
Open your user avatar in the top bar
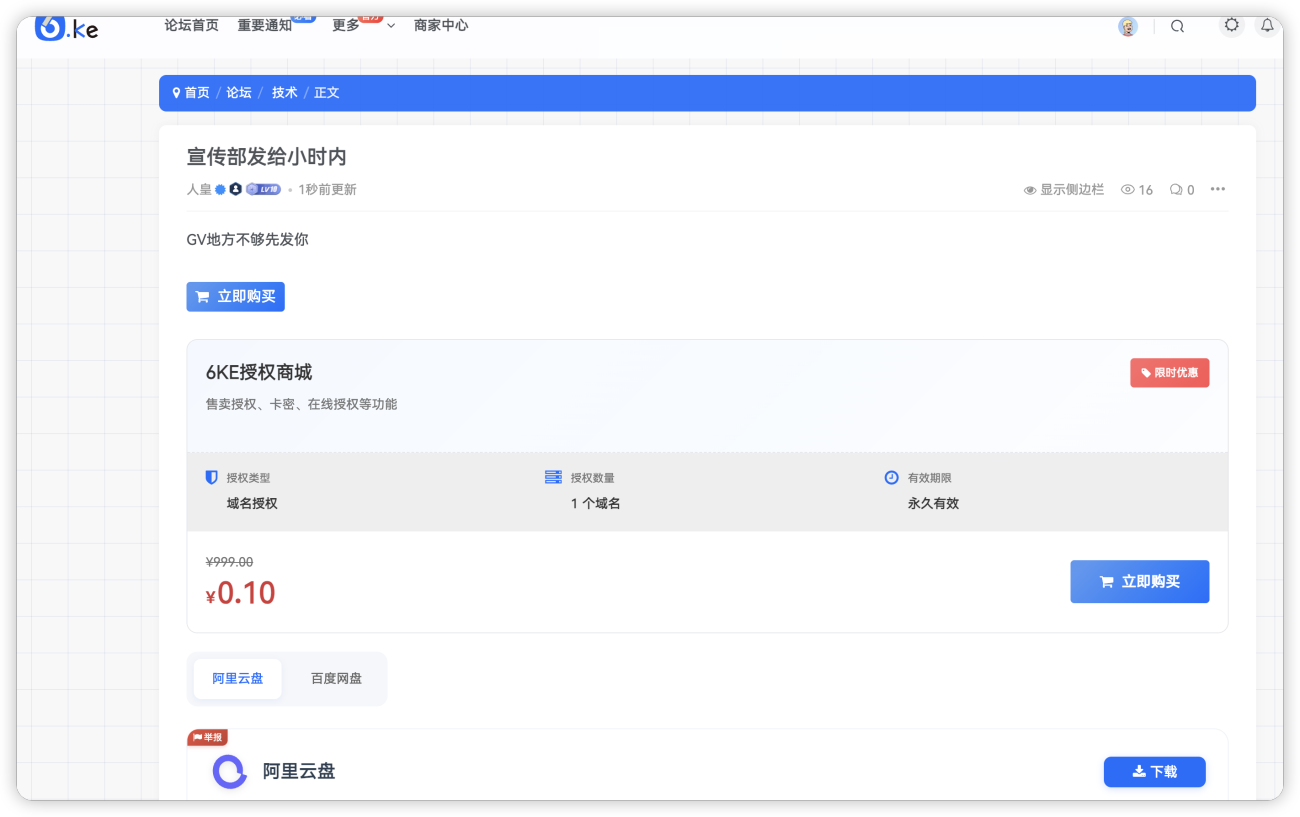1128,26
